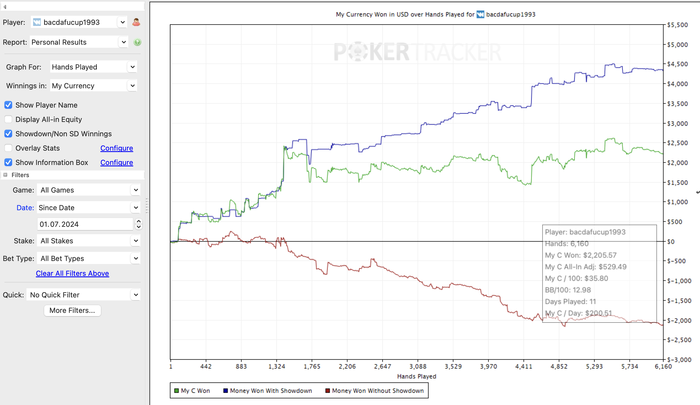This screenshot has height=405, width=700.
Task: Click the My C Won legend label
Action: (x=196, y=391)
